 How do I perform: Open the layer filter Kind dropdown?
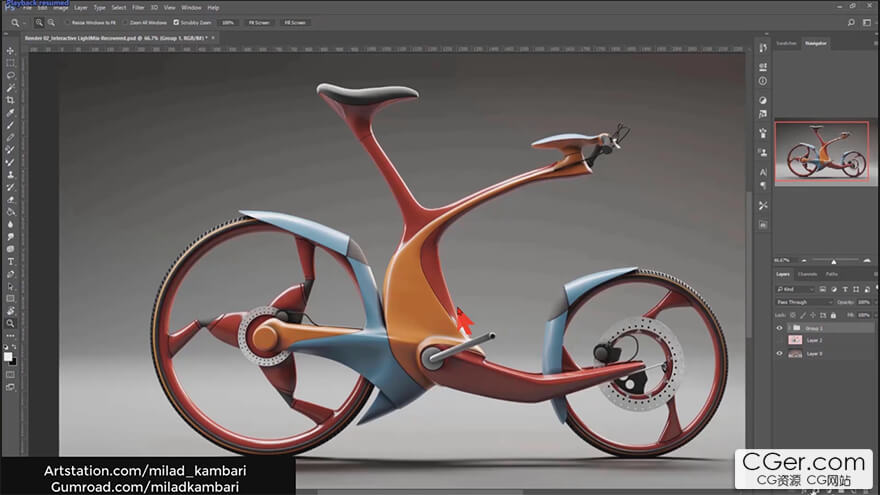(x=796, y=289)
